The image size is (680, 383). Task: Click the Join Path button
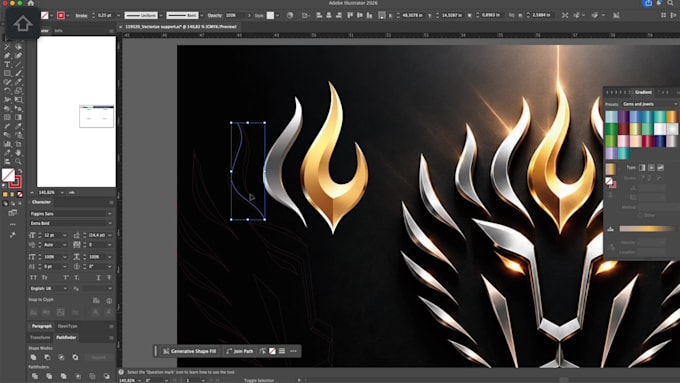click(x=240, y=351)
